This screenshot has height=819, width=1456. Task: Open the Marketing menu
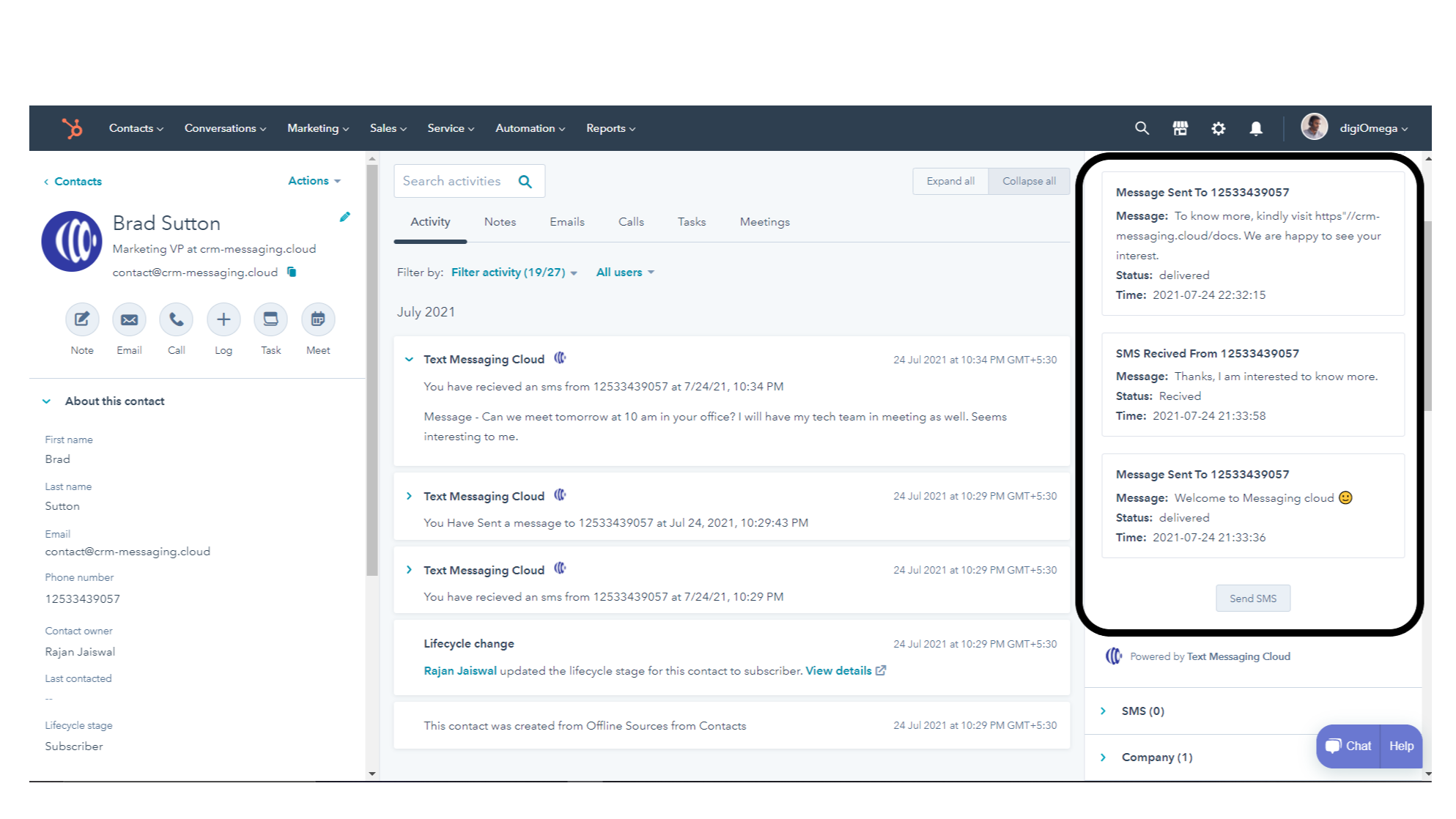tap(318, 128)
